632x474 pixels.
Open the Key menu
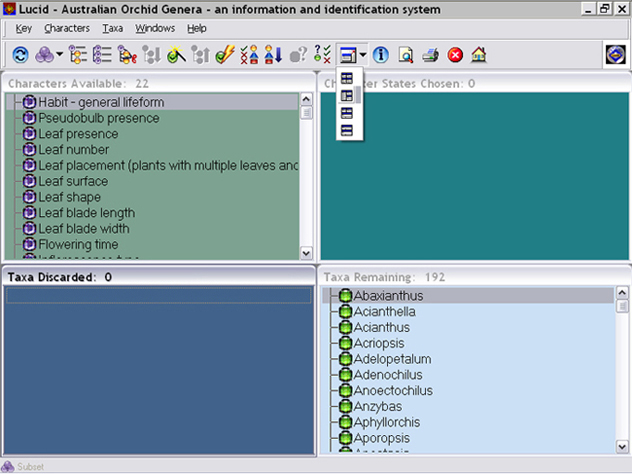point(23,28)
